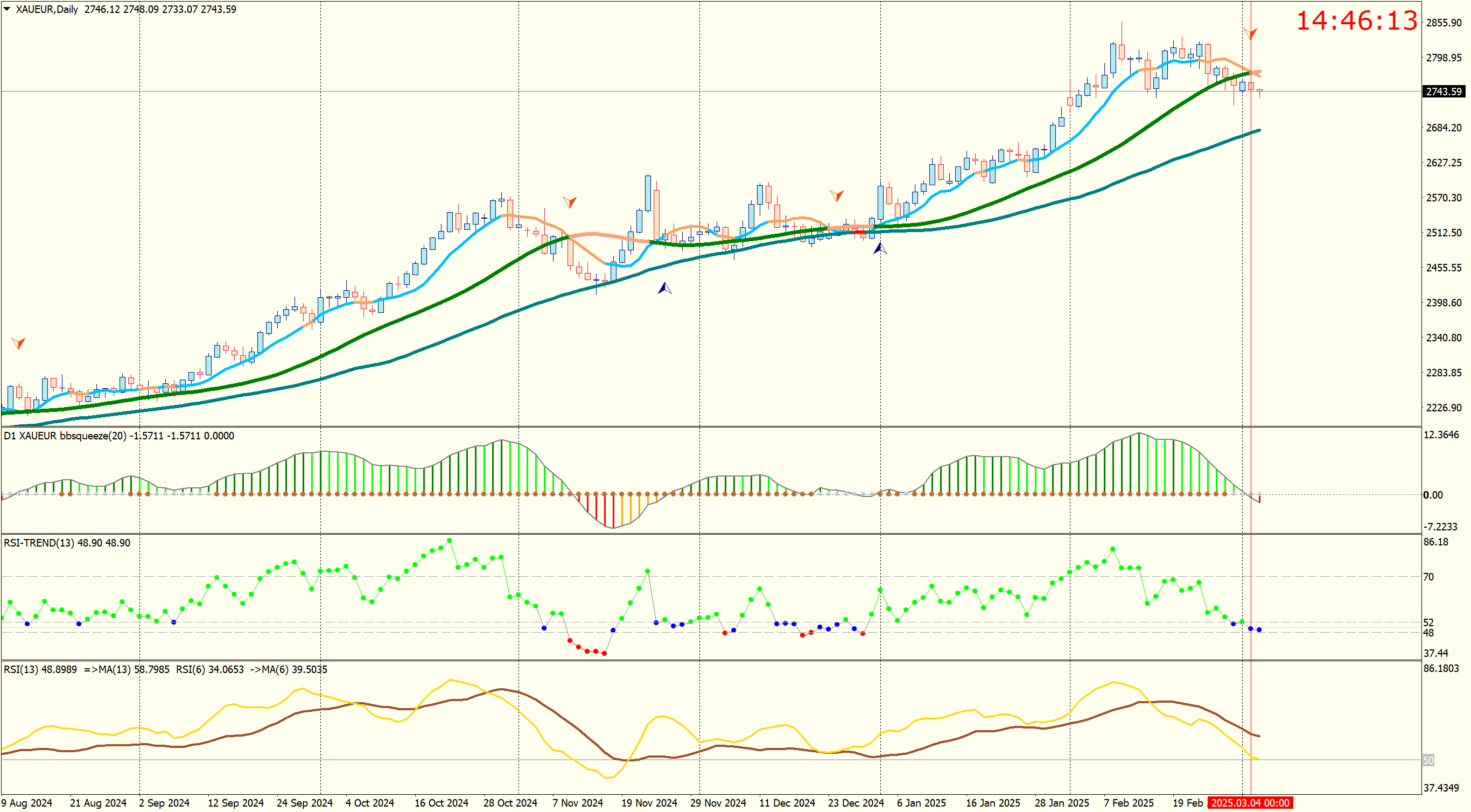The image size is (1471, 812).
Task: Click the RSI-TREND(13) indicator label
Action: point(39,543)
